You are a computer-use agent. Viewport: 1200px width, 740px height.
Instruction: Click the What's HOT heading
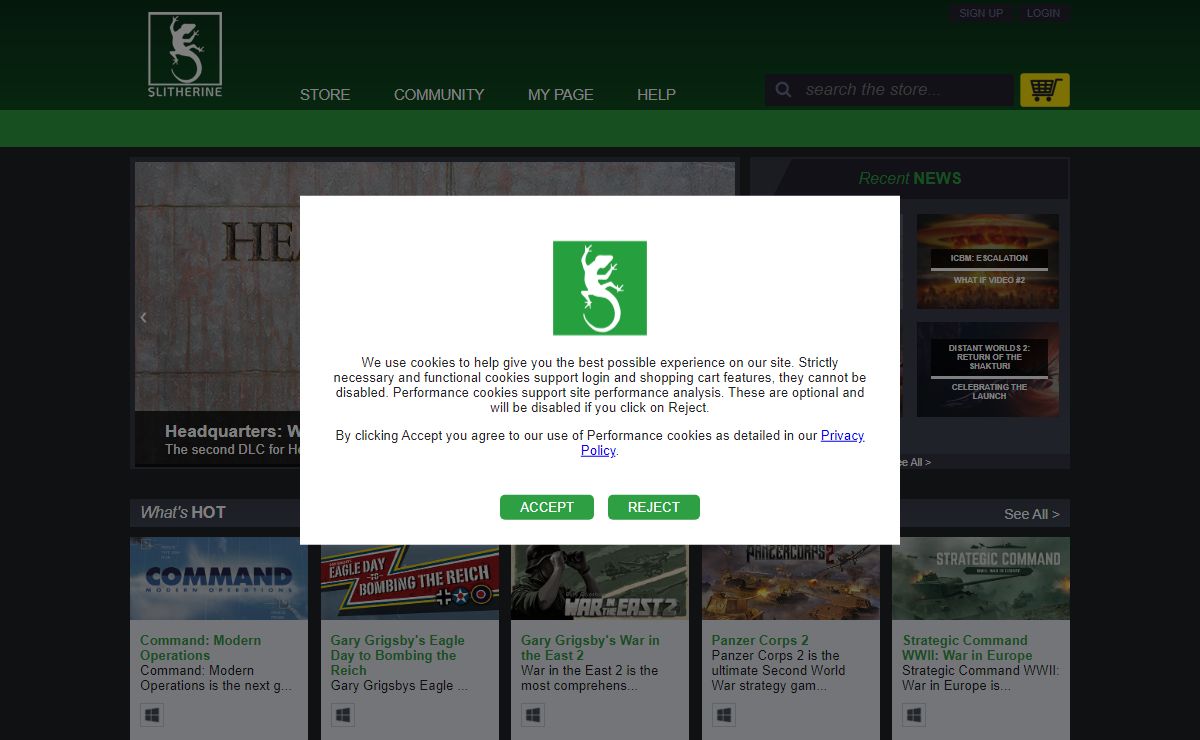coord(183,513)
